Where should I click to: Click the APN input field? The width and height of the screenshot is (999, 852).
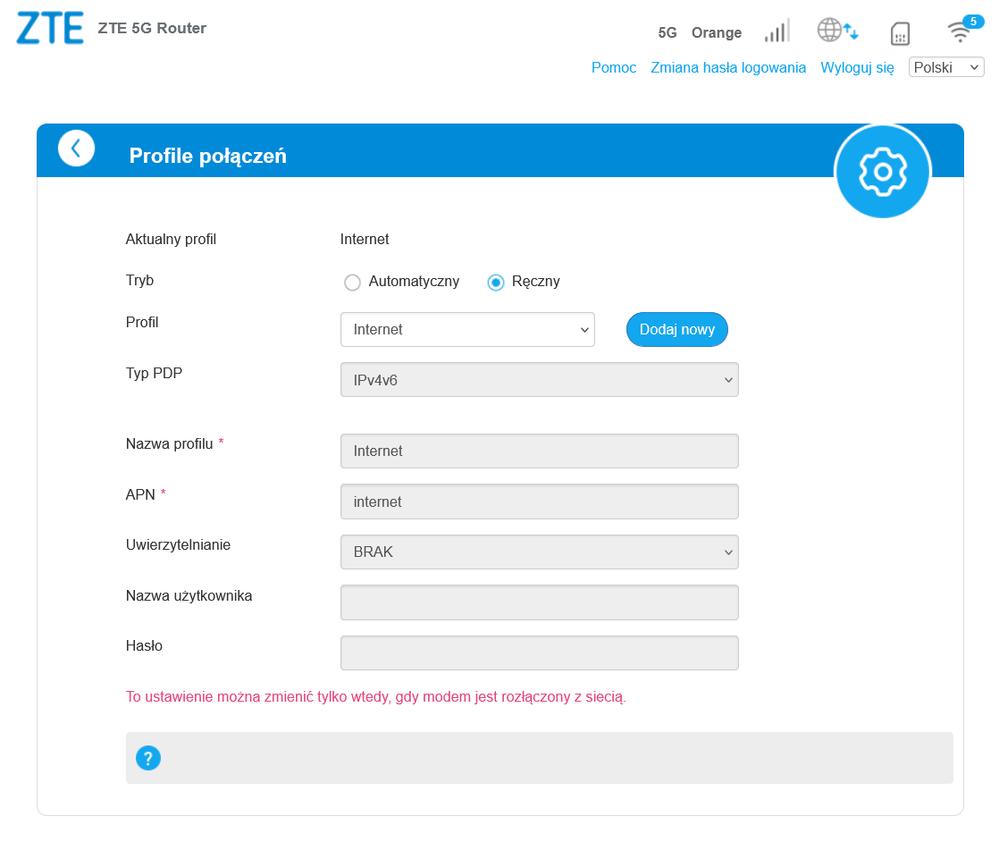click(539, 501)
